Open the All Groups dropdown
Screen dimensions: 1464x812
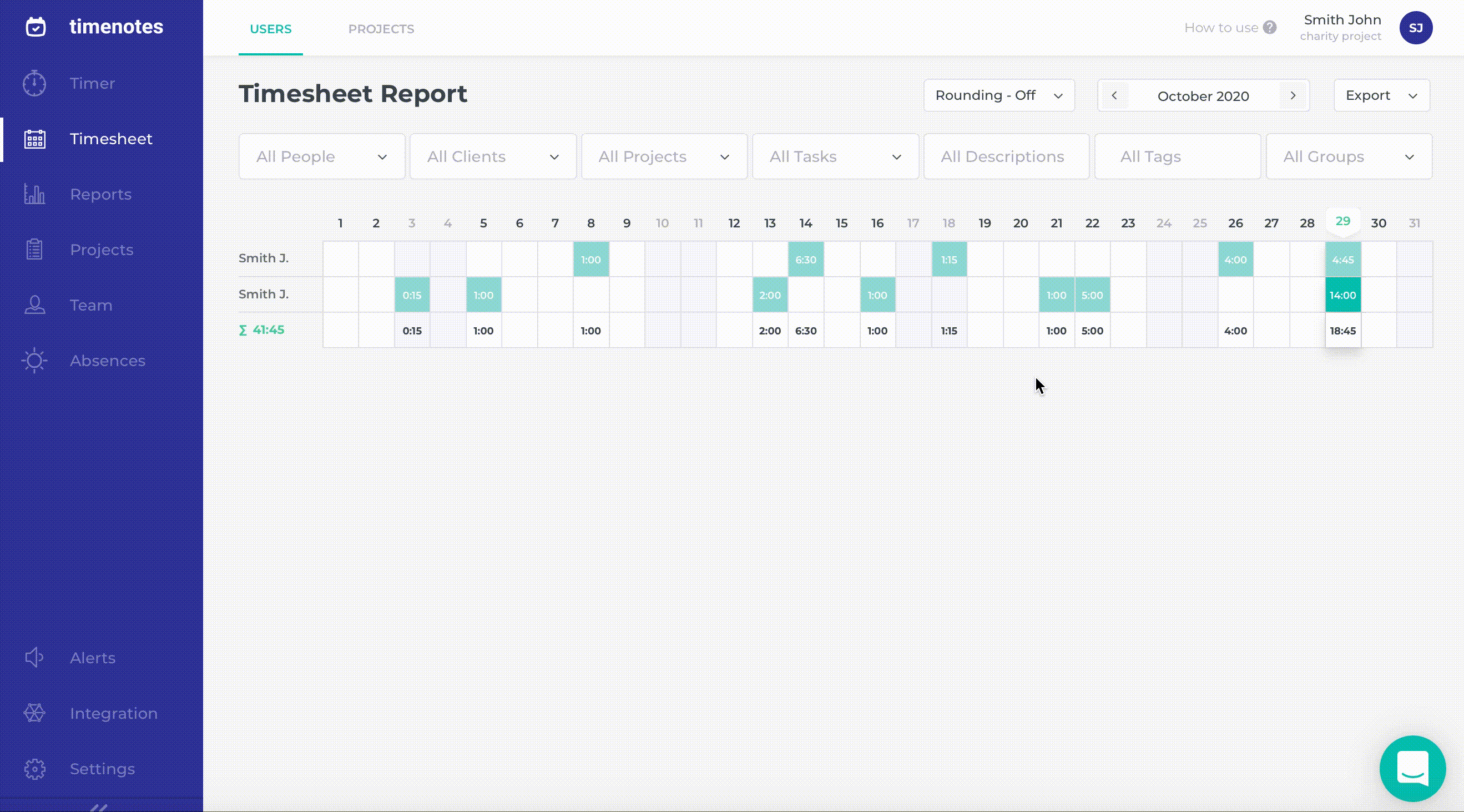pos(1348,157)
